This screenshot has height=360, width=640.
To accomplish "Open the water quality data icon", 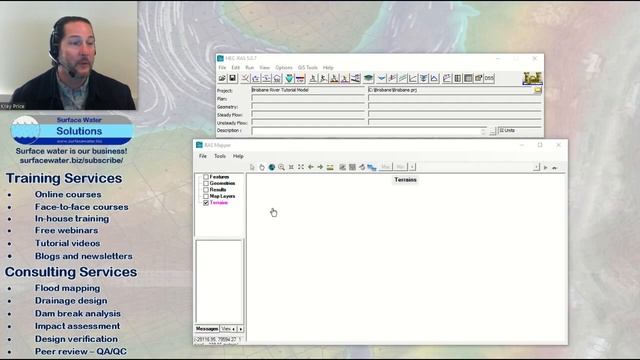I will pyautogui.click(x=300, y=78).
